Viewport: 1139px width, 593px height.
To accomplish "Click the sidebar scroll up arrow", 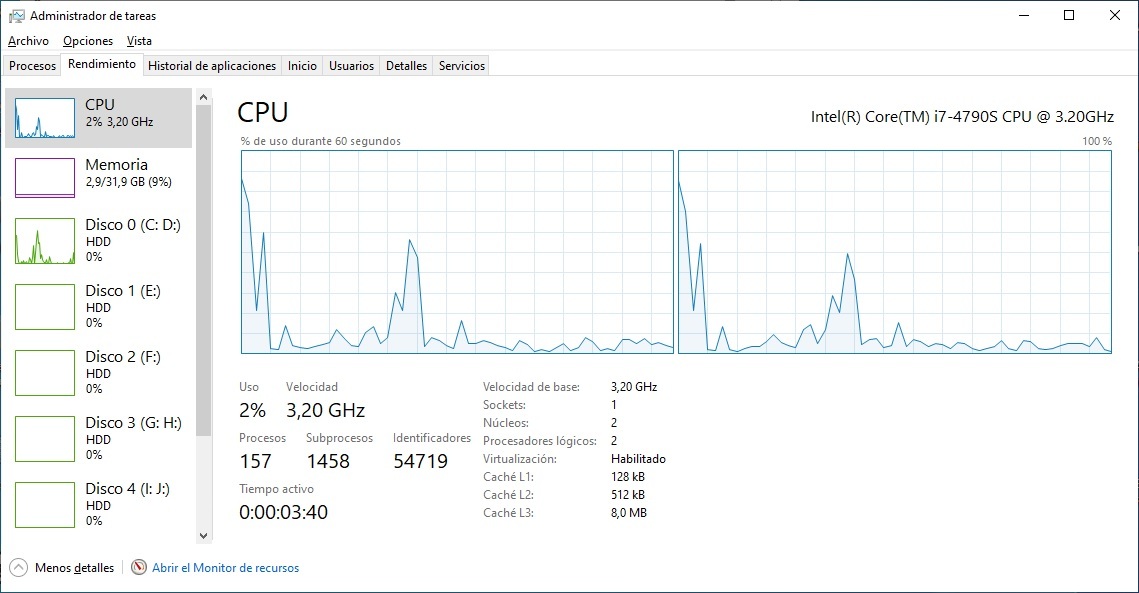I will (204, 97).
